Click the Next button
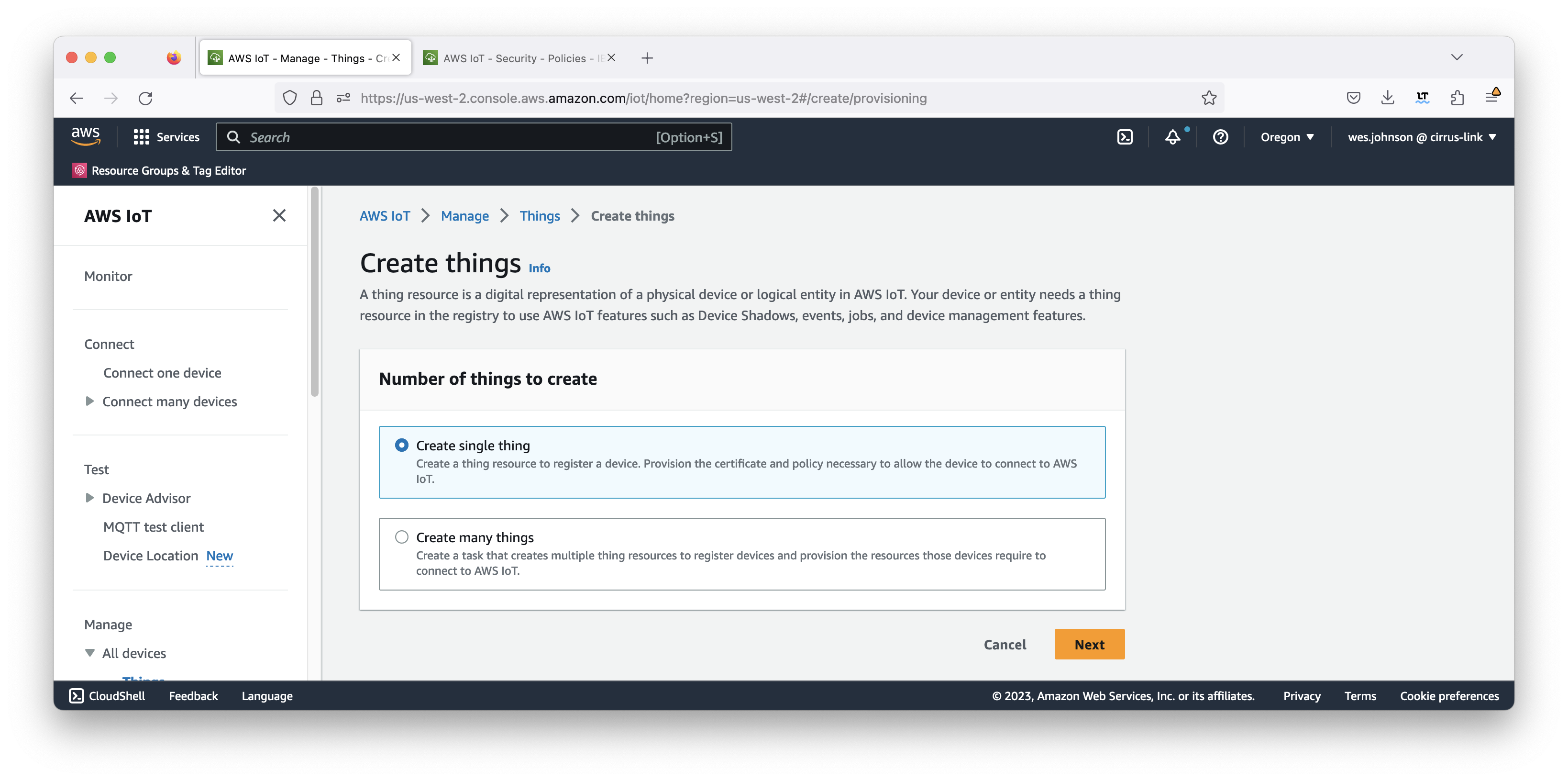This screenshot has height=781, width=1568. tap(1089, 644)
